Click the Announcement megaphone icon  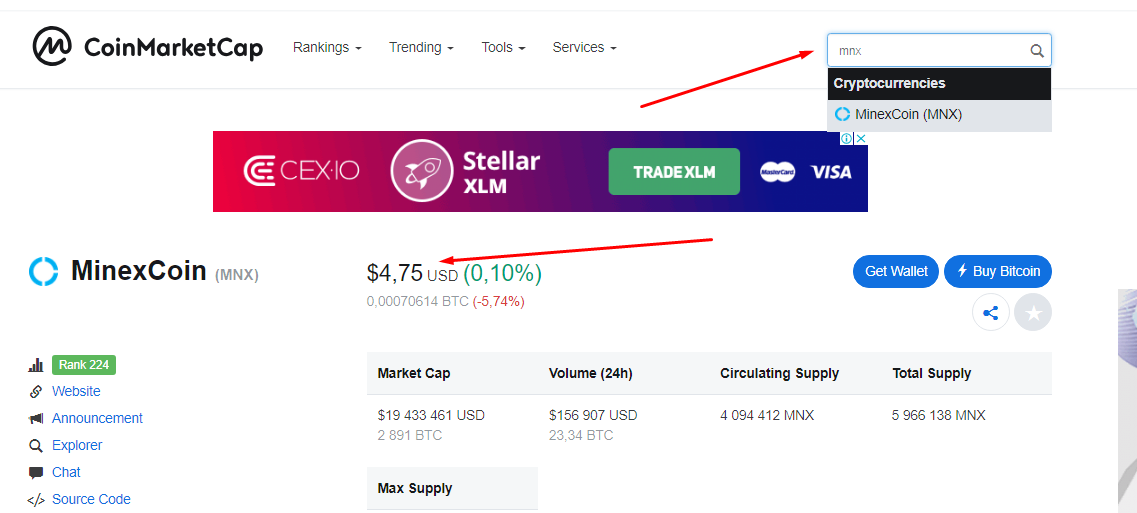(x=36, y=419)
